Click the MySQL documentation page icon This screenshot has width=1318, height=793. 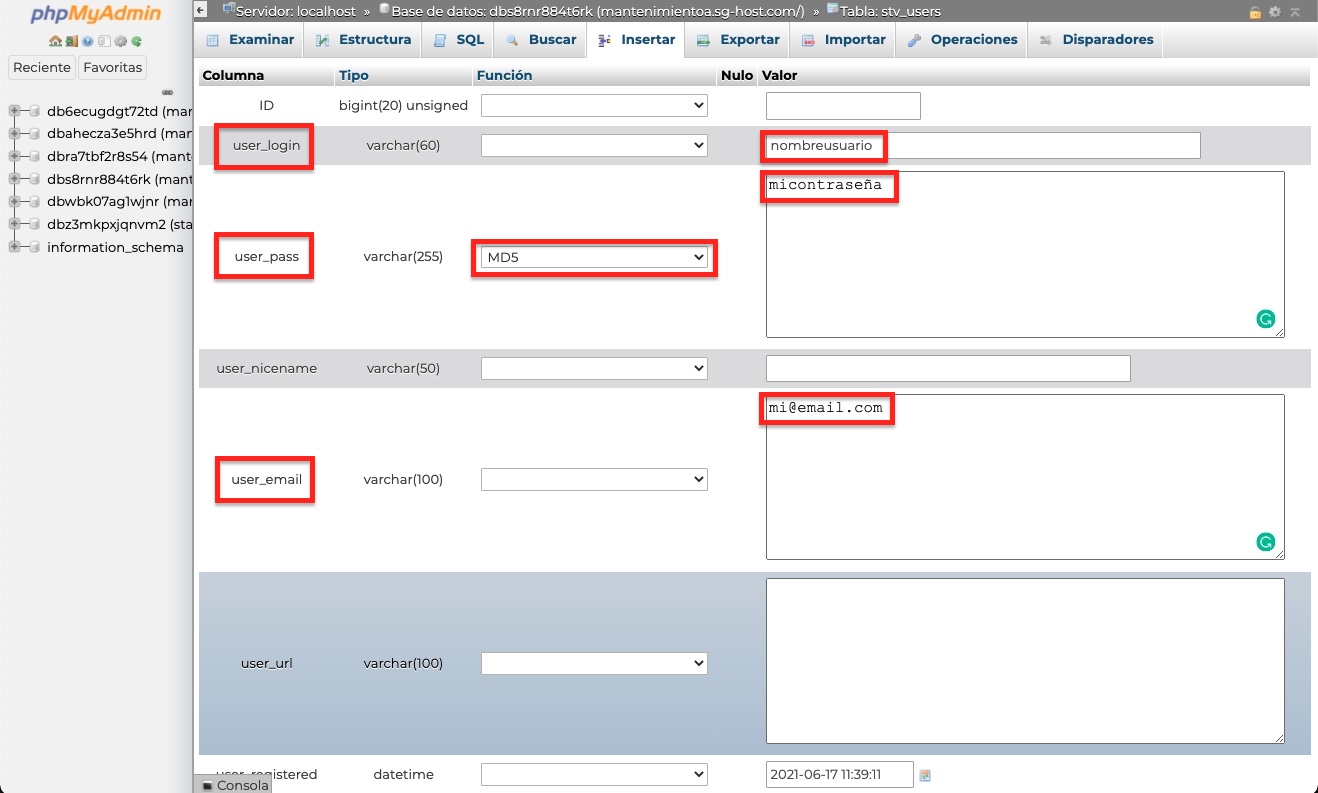[104, 41]
